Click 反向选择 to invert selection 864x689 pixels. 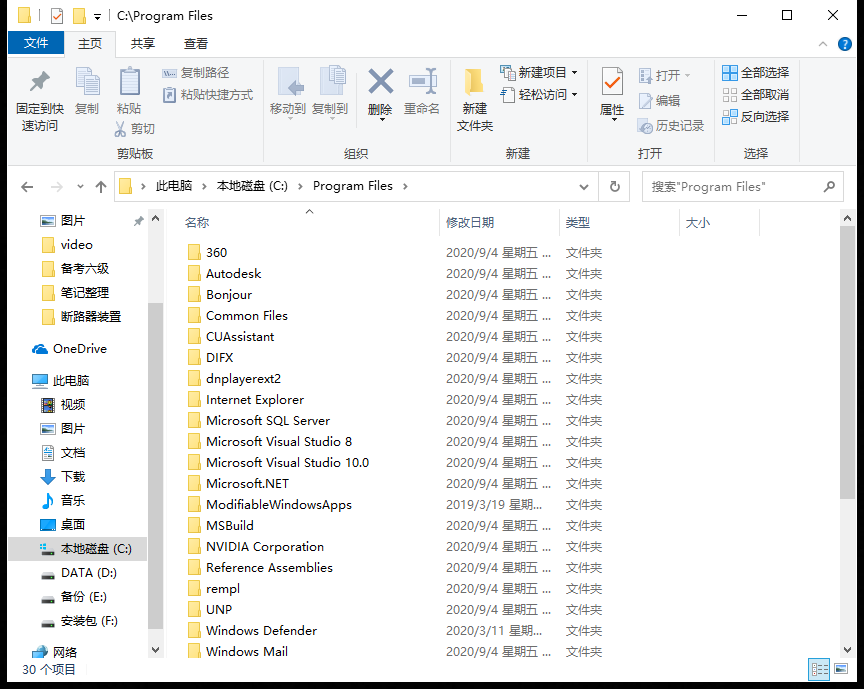pos(755,117)
